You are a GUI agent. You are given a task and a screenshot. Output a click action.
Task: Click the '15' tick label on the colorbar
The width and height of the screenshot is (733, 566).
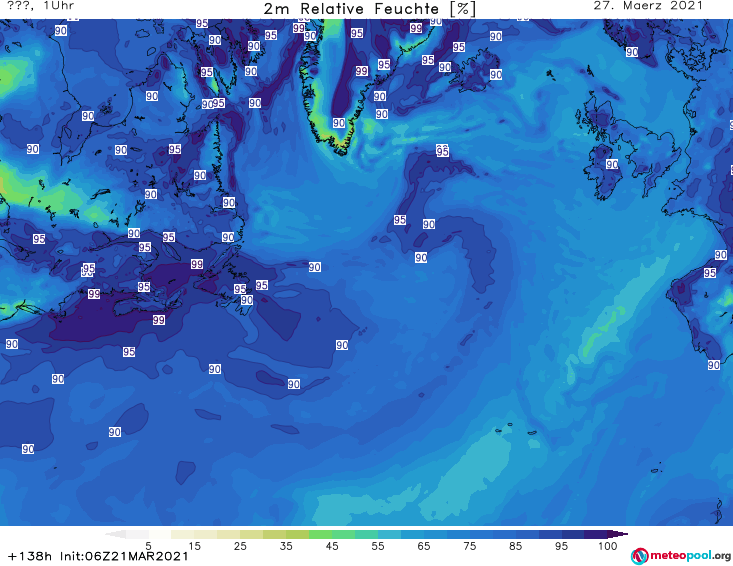click(x=194, y=546)
